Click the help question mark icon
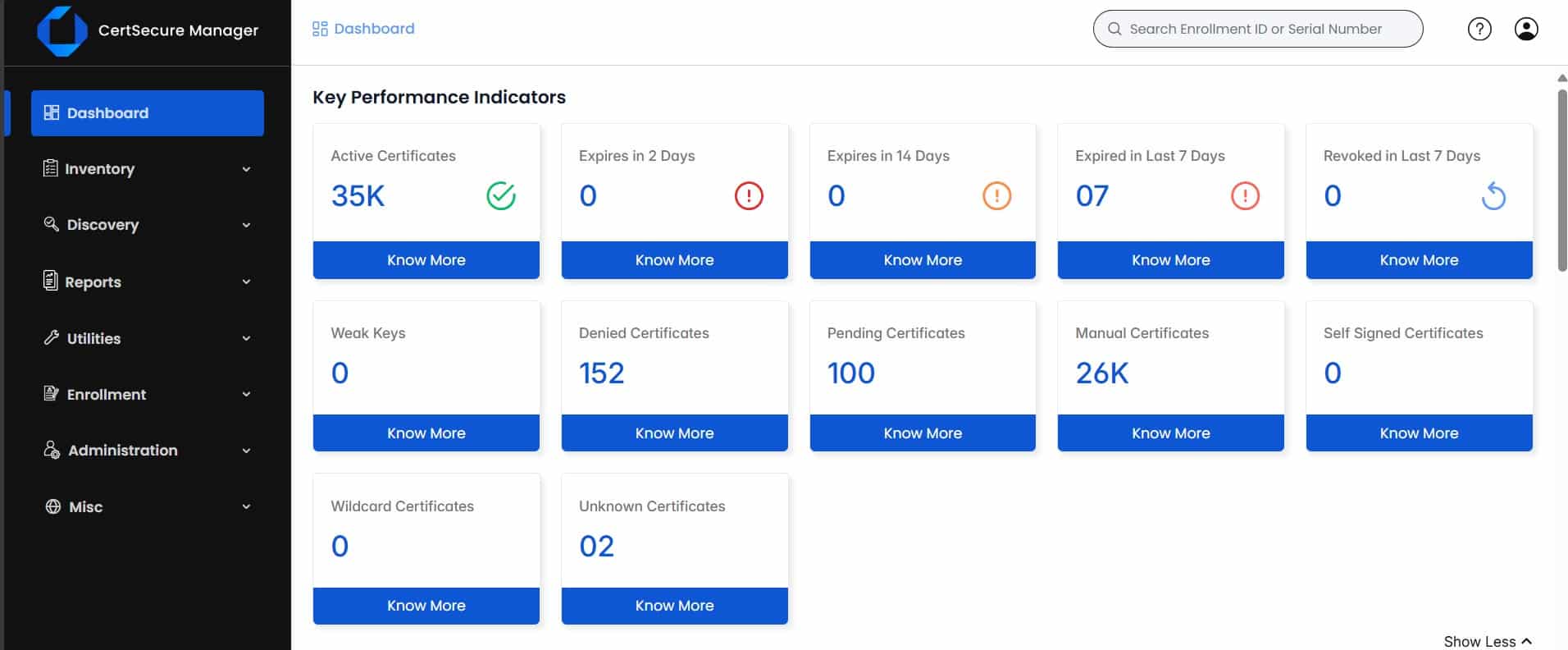This screenshot has width=1568, height=650. [x=1479, y=30]
